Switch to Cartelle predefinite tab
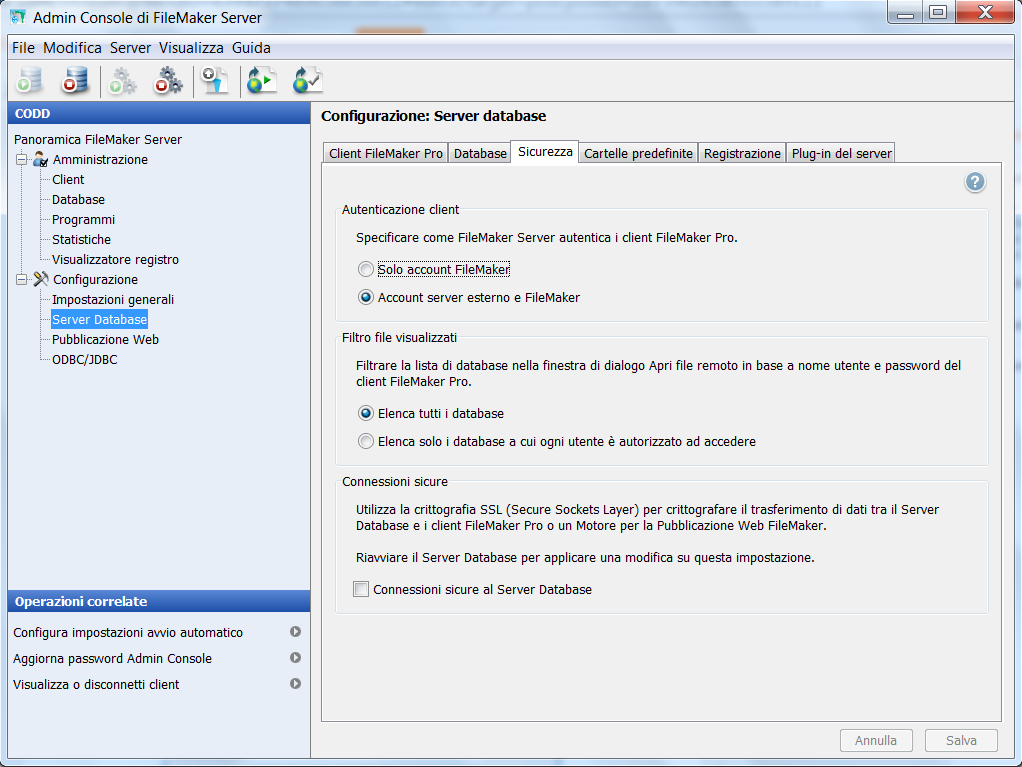 [638, 153]
